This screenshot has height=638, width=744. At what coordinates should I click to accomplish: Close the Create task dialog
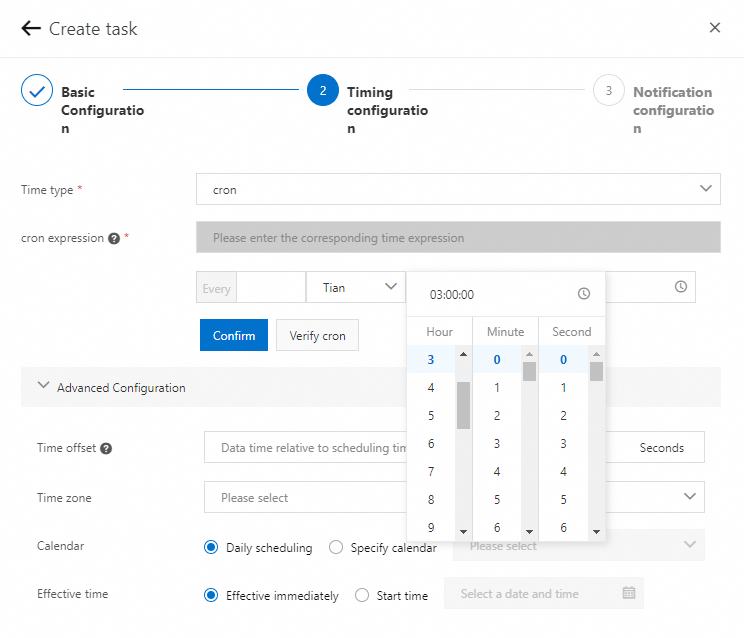(715, 28)
